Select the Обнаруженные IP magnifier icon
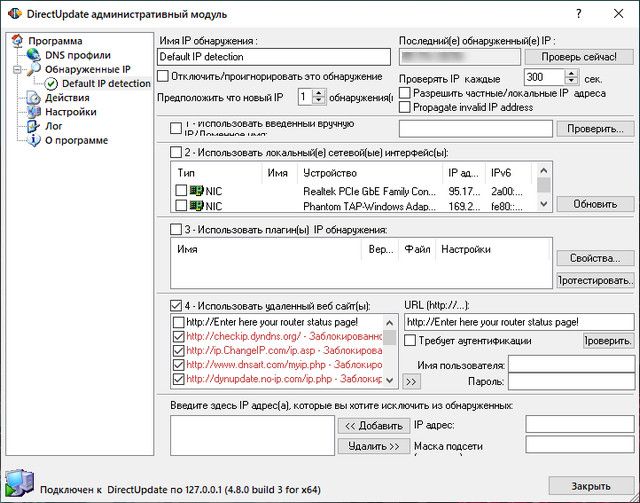The width and height of the screenshot is (640, 503). coord(35,69)
